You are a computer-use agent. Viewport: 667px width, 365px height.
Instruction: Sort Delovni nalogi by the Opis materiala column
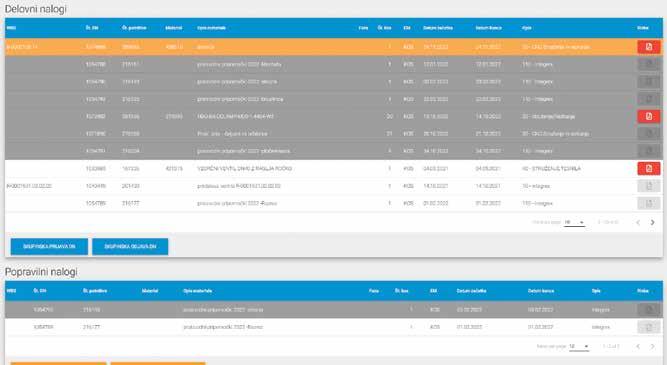pos(211,28)
